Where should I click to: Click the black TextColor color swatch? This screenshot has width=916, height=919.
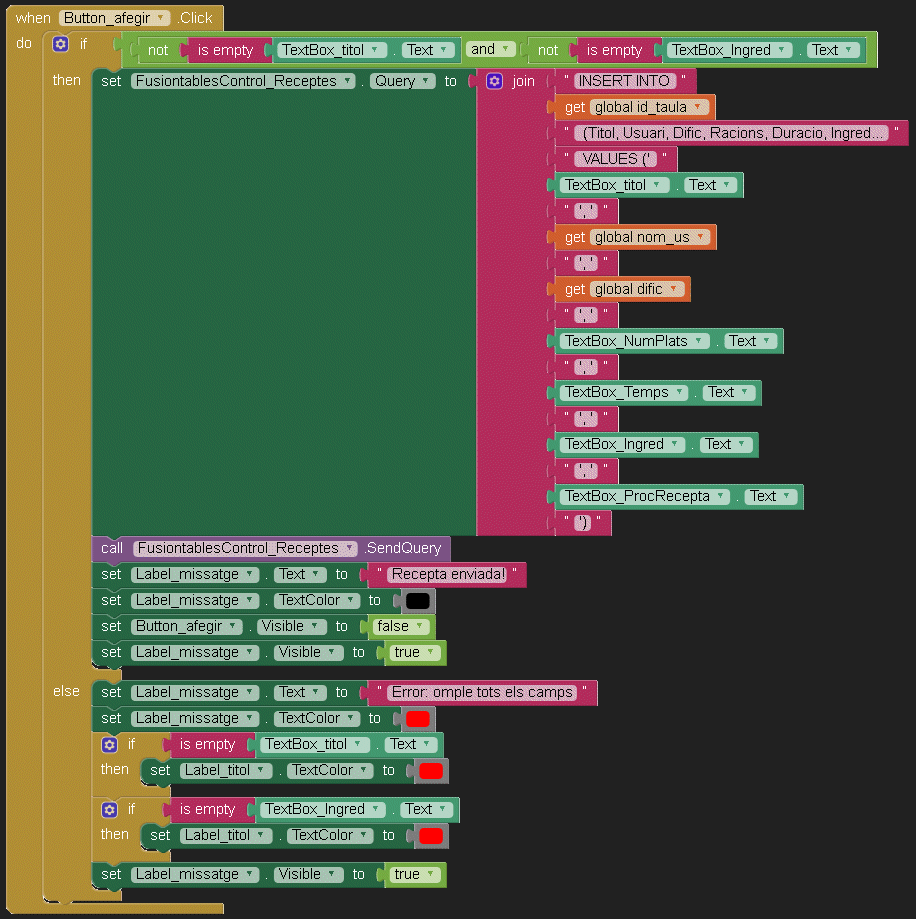point(418,601)
